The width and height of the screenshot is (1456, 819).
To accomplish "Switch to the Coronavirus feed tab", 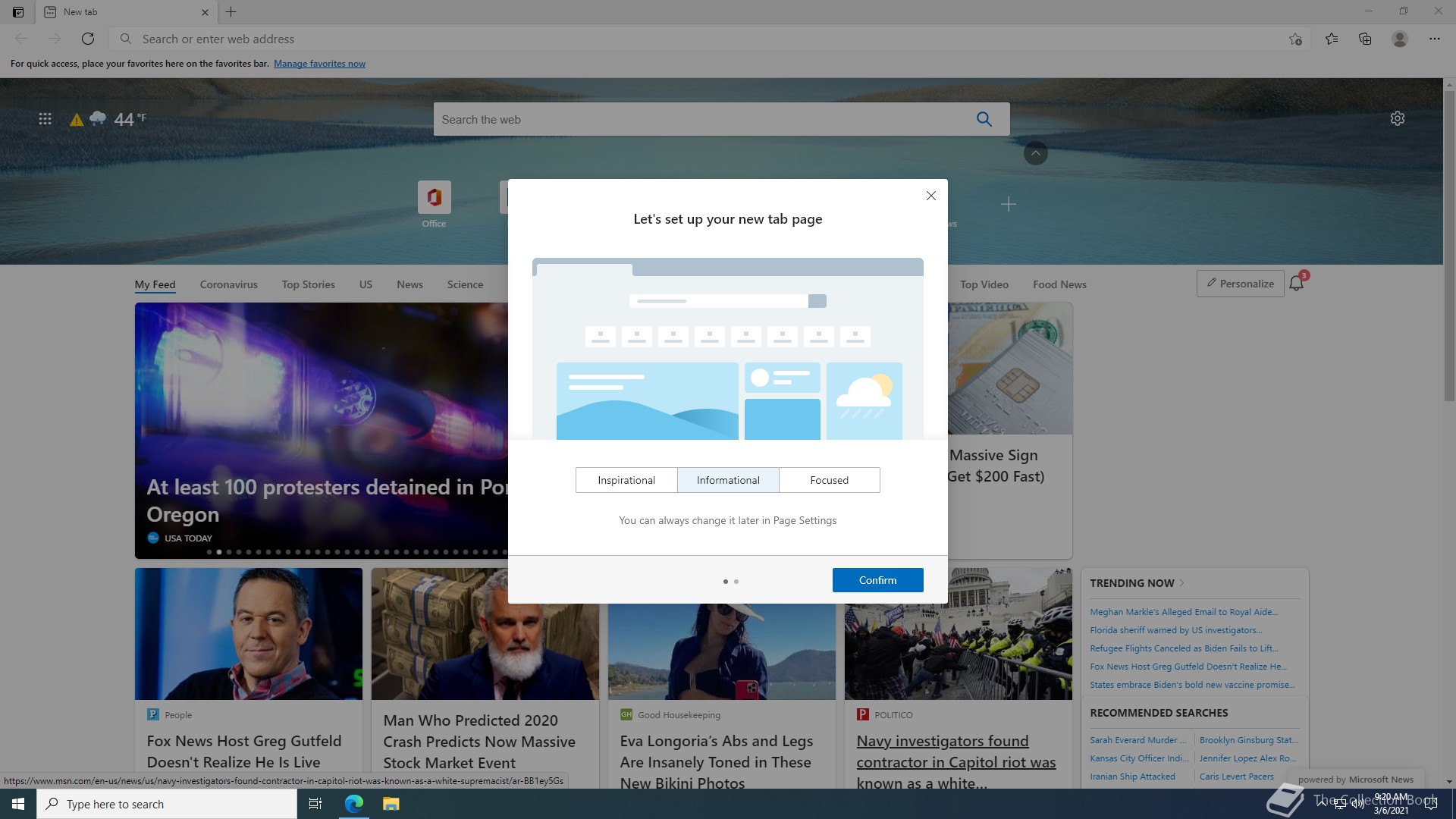I will (x=228, y=284).
